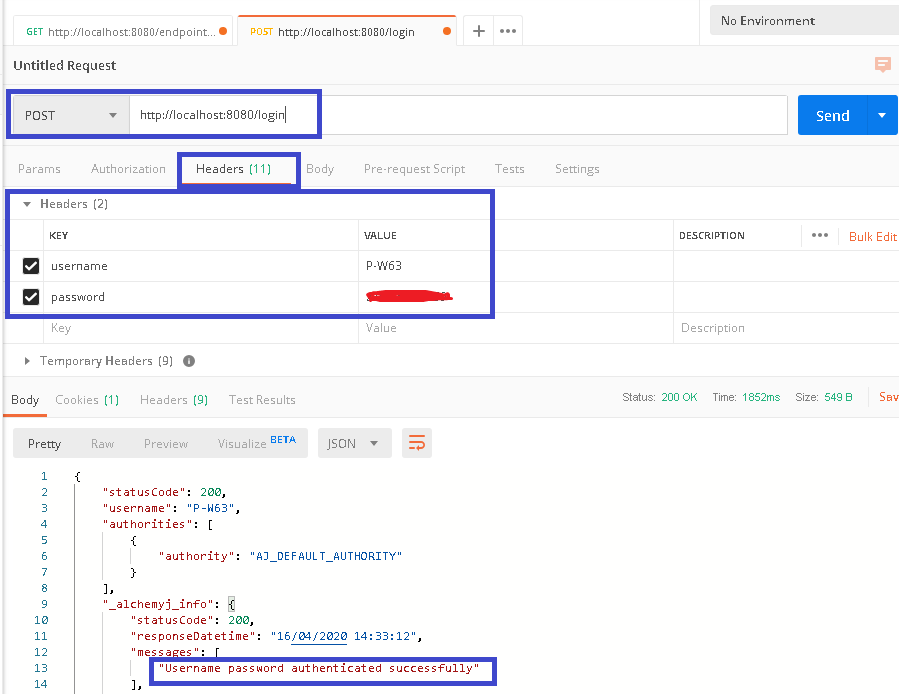This screenshot has width=899, height=694.
Task: Open the comments icon beside Untitled Request
Action: [882, 64]
